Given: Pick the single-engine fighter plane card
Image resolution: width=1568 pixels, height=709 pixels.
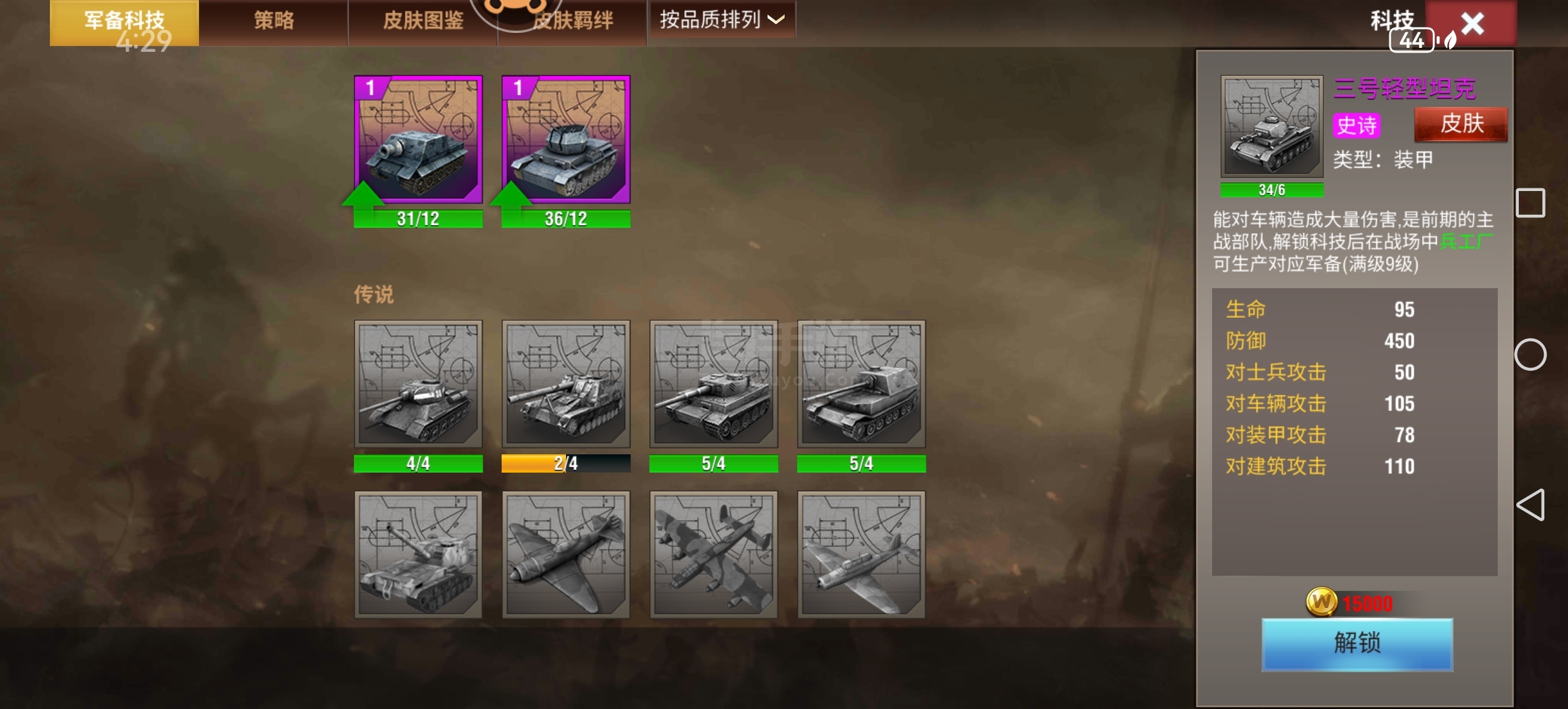Looking at the screenshot, I should (x=566, y=555).
